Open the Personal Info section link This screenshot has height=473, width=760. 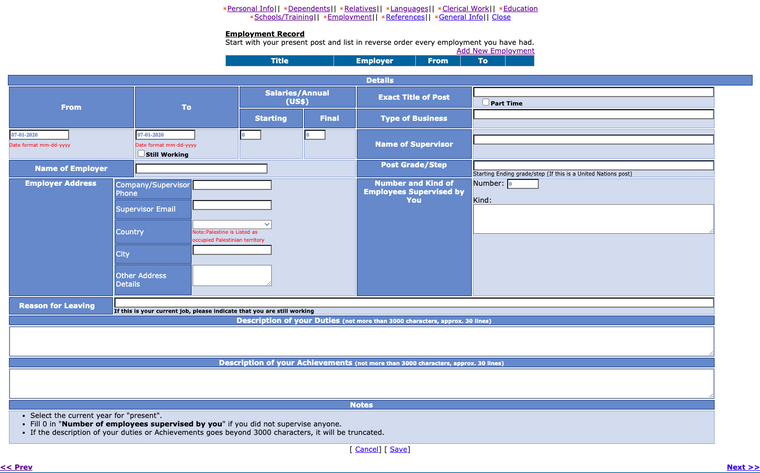250,8
